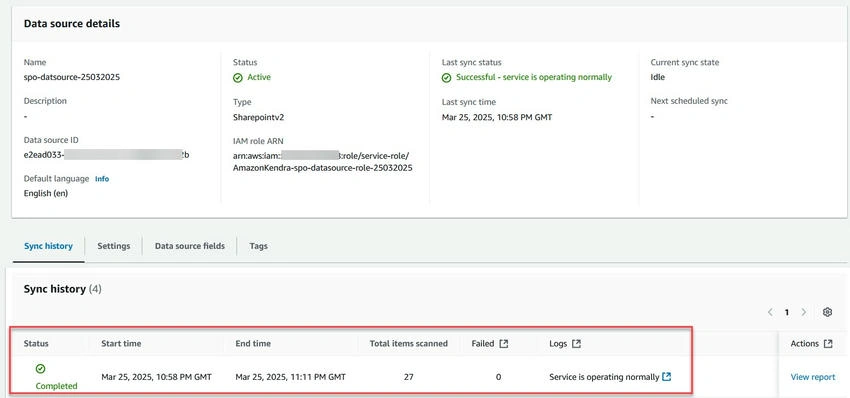Click the Successful sync status check icon
Viewport: 850px width, 398px height.
pyautogui.click(x=446, y=78)
